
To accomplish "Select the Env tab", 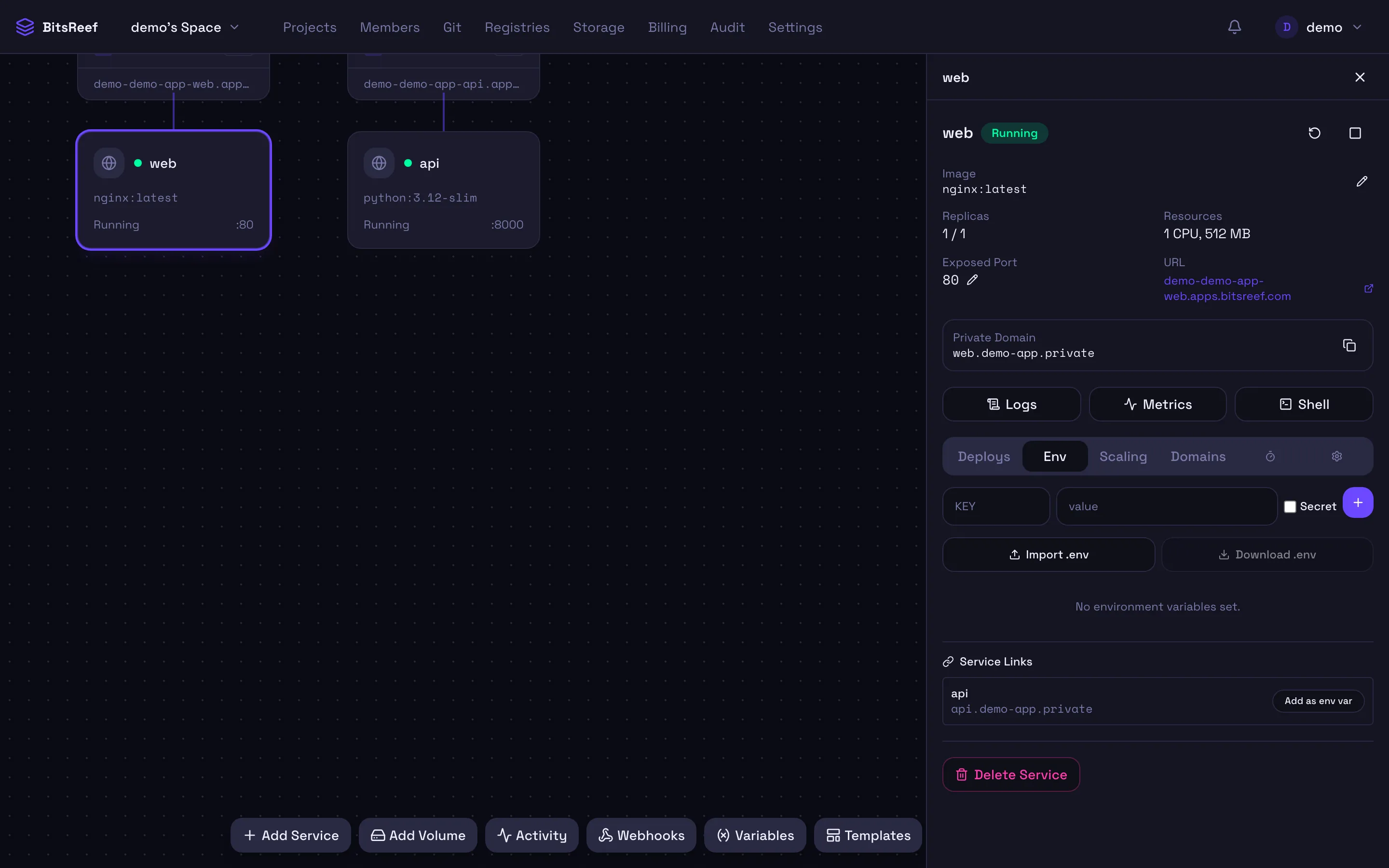I will tap(1055, 456).
